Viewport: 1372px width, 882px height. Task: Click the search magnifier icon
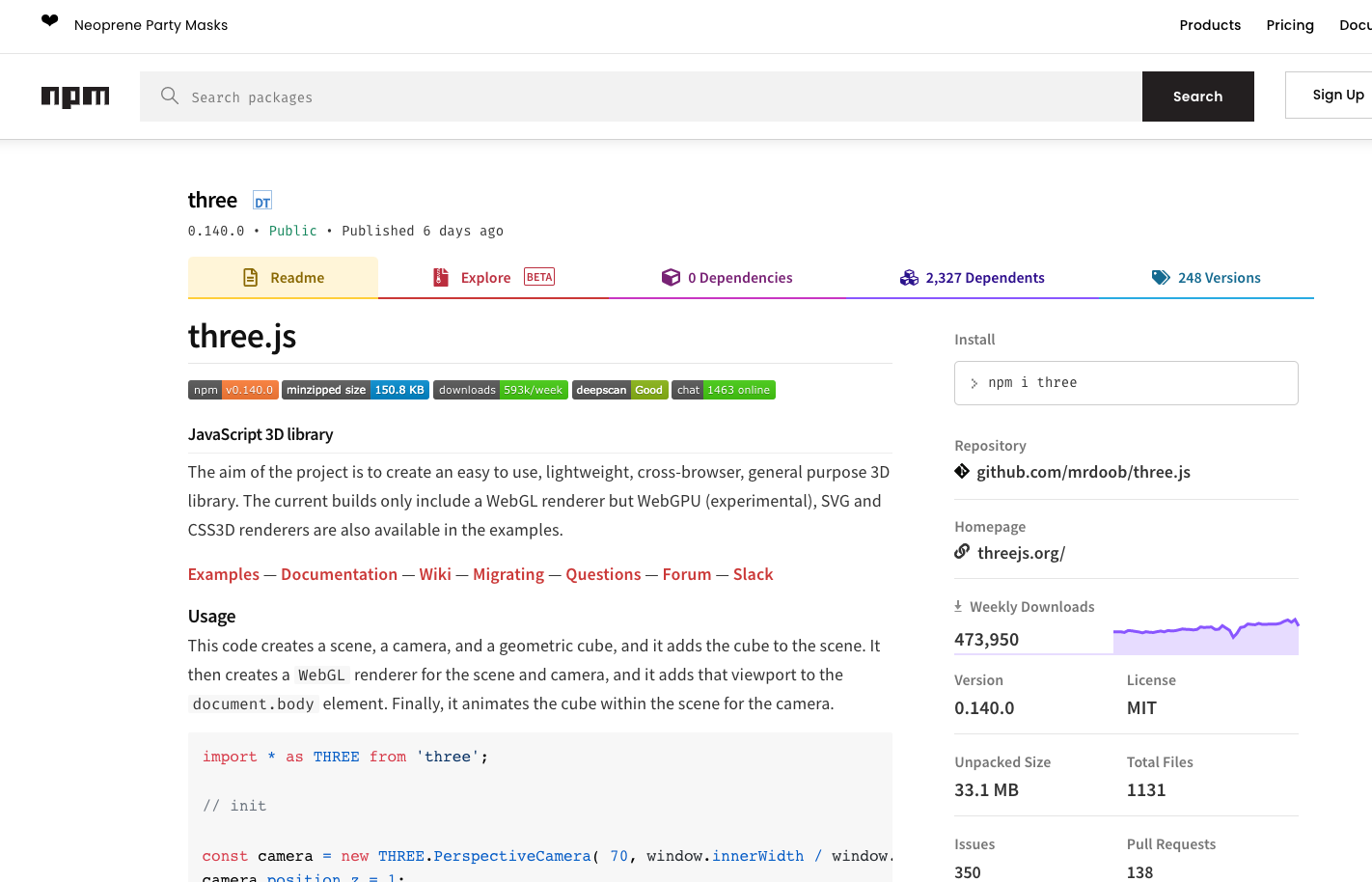pyautogui.click(x=170, y=96)
